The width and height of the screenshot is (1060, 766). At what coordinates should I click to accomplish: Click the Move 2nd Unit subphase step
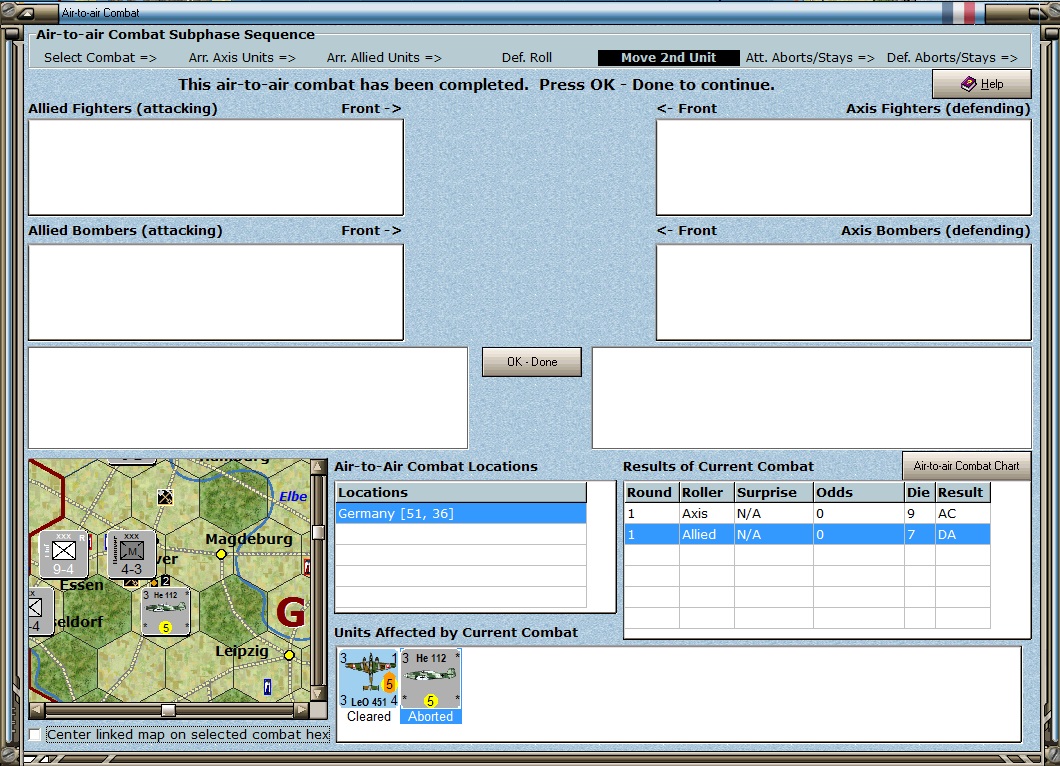click(668, 58)
